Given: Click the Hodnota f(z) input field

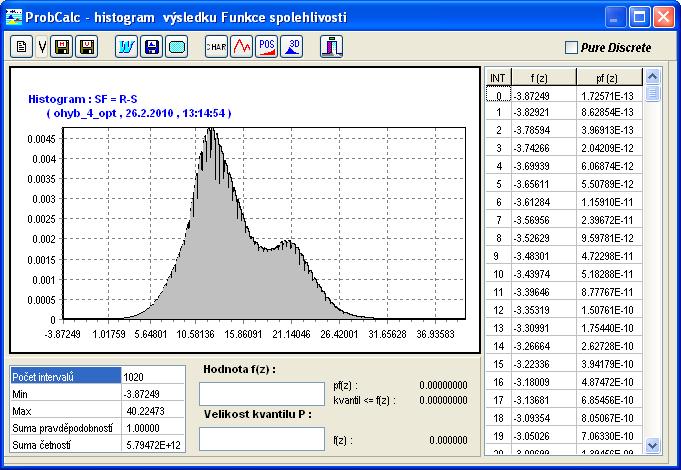Looking at the screenshot, I should click(x=262, y=394).
